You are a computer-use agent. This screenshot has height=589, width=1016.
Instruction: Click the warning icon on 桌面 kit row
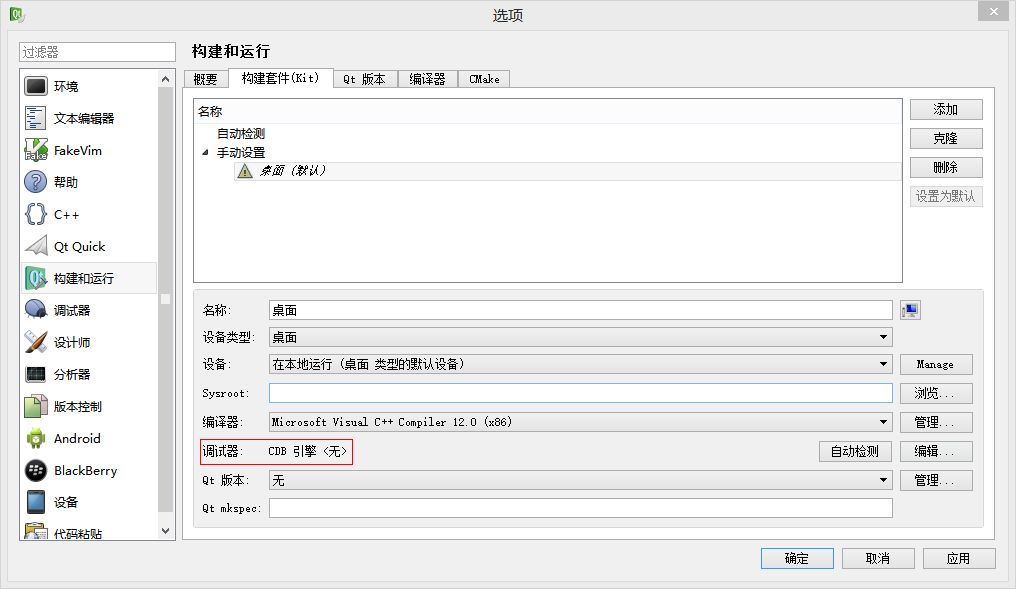[245, 171]
